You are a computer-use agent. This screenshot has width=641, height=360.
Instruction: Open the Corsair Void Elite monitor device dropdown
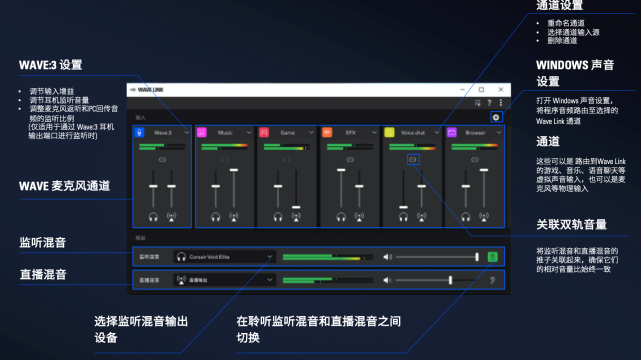[224, 257]
